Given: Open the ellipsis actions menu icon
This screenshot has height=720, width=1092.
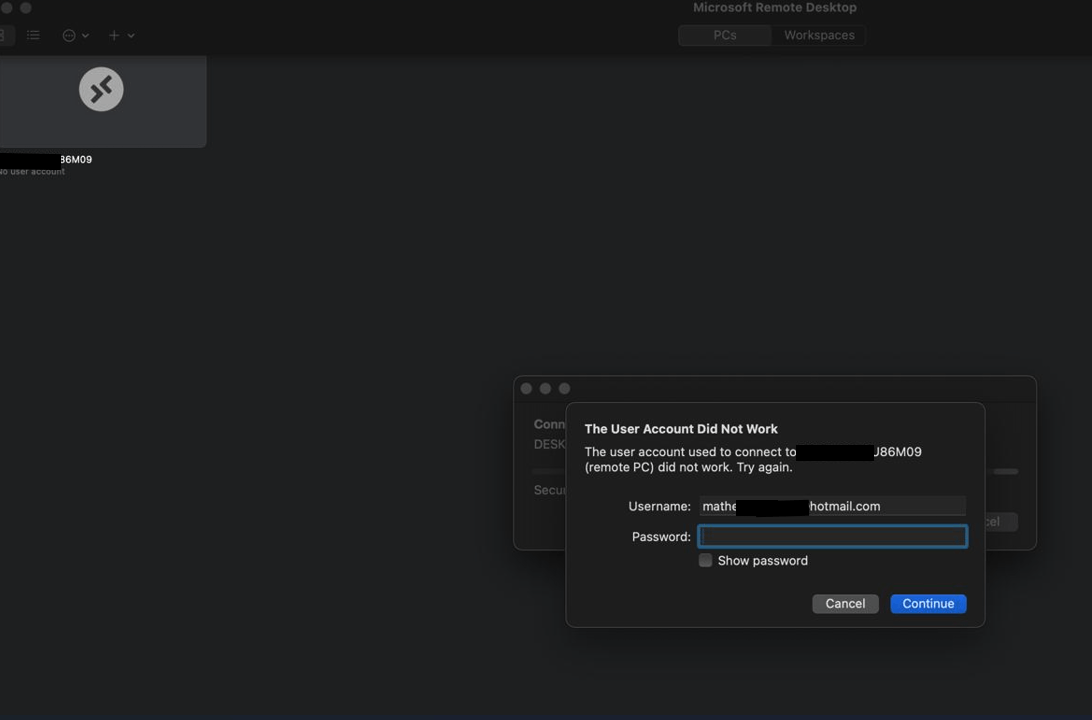Looking at the screenshot, I should [x=69, y=36].
